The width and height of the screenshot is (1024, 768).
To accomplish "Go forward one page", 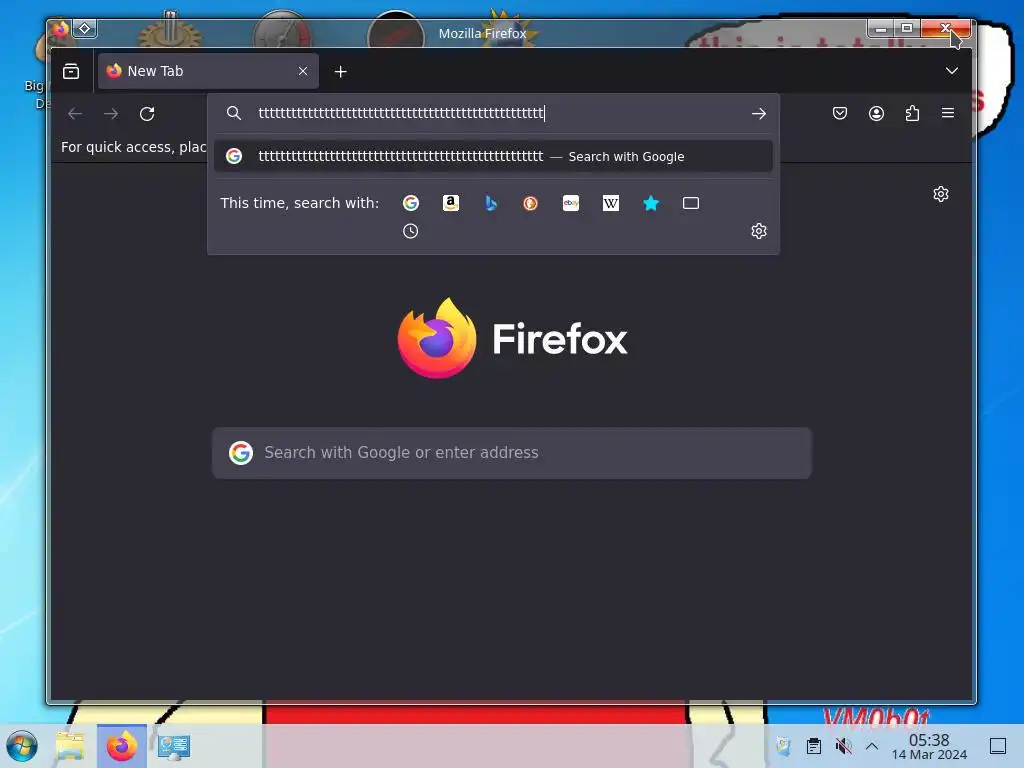I will 111,114.
